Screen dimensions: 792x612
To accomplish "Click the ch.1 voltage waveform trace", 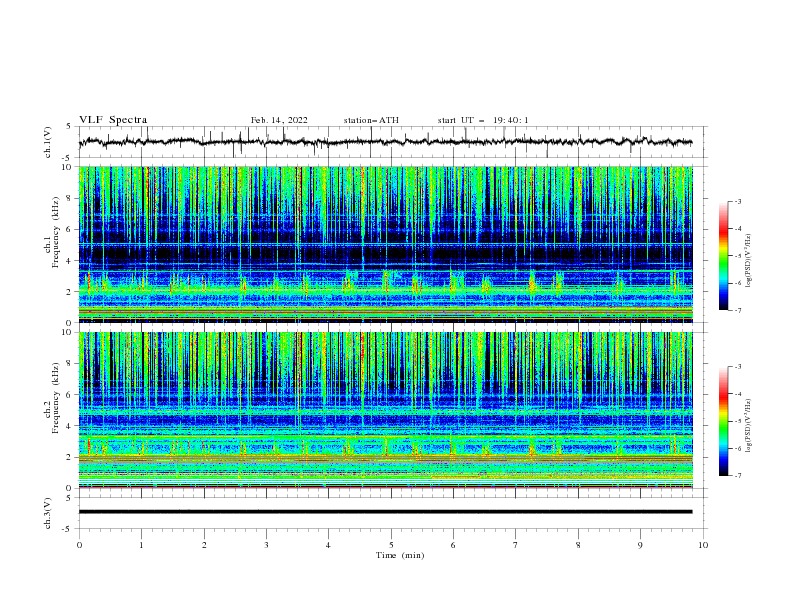I will point(385,142).
